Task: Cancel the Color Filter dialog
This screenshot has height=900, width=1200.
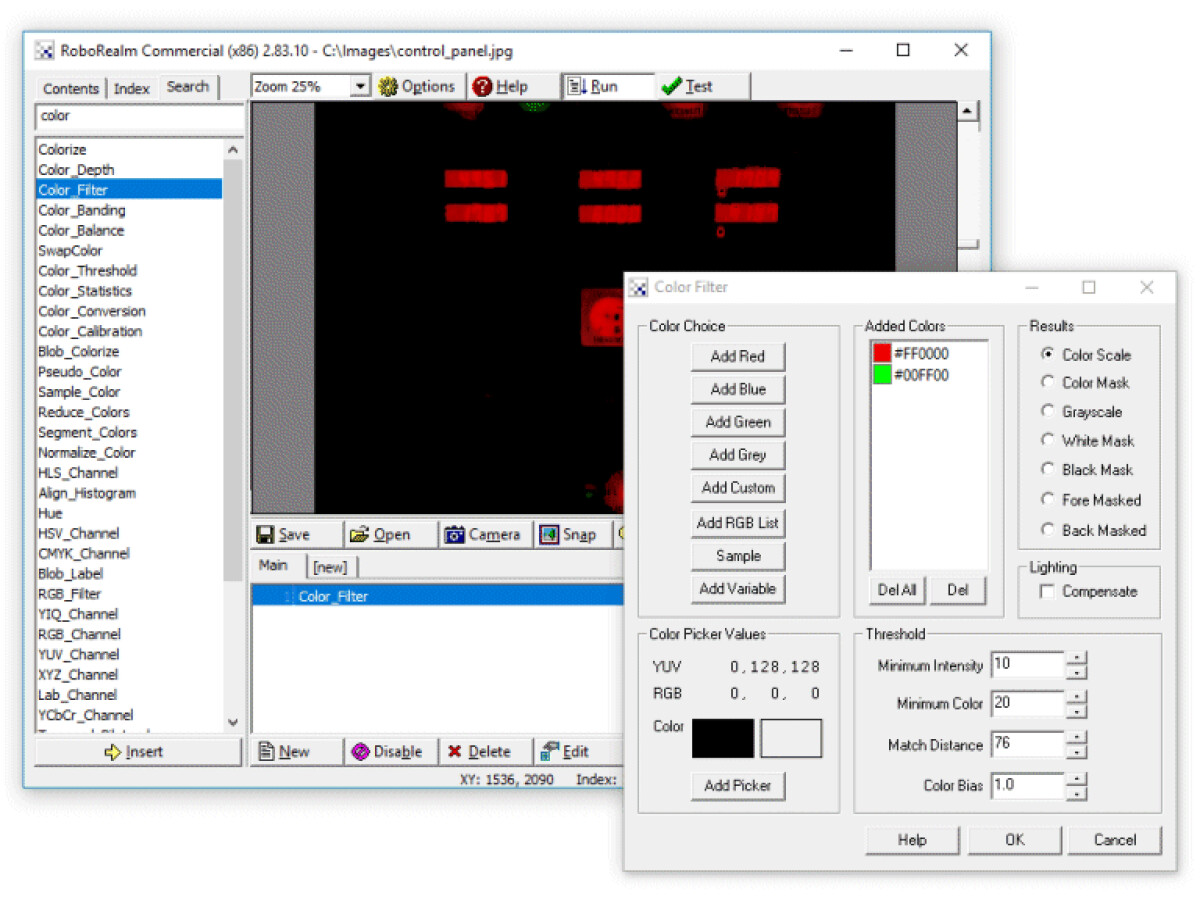Action: pos(1115,841)
